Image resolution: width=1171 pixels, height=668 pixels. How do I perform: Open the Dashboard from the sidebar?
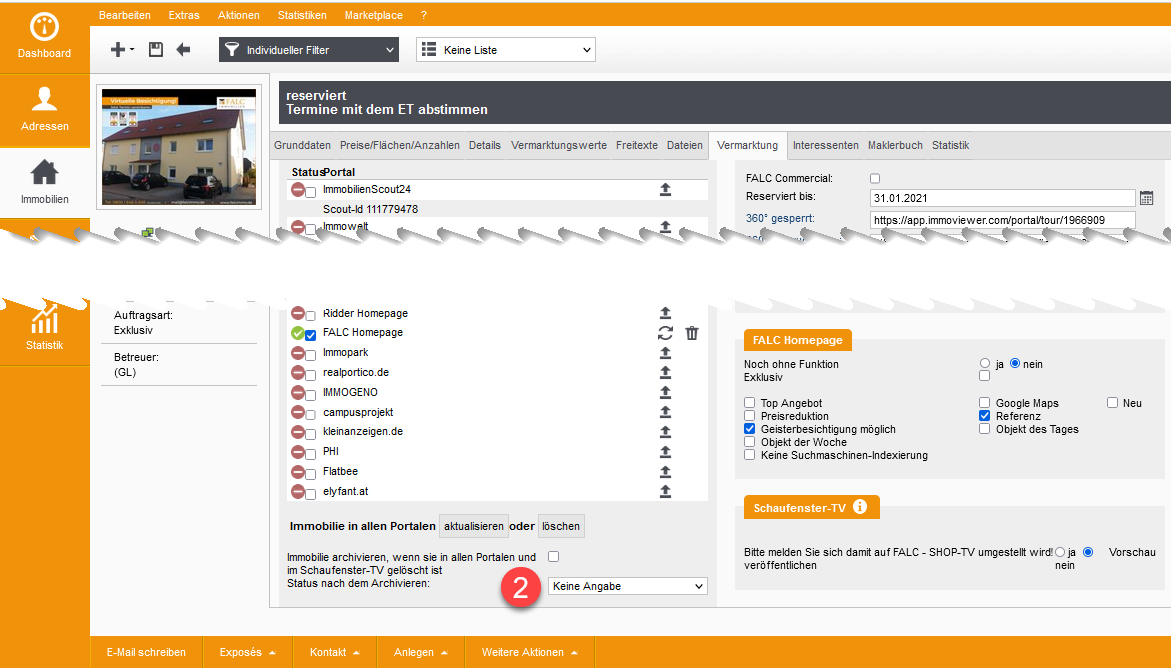tap(45, 37)
